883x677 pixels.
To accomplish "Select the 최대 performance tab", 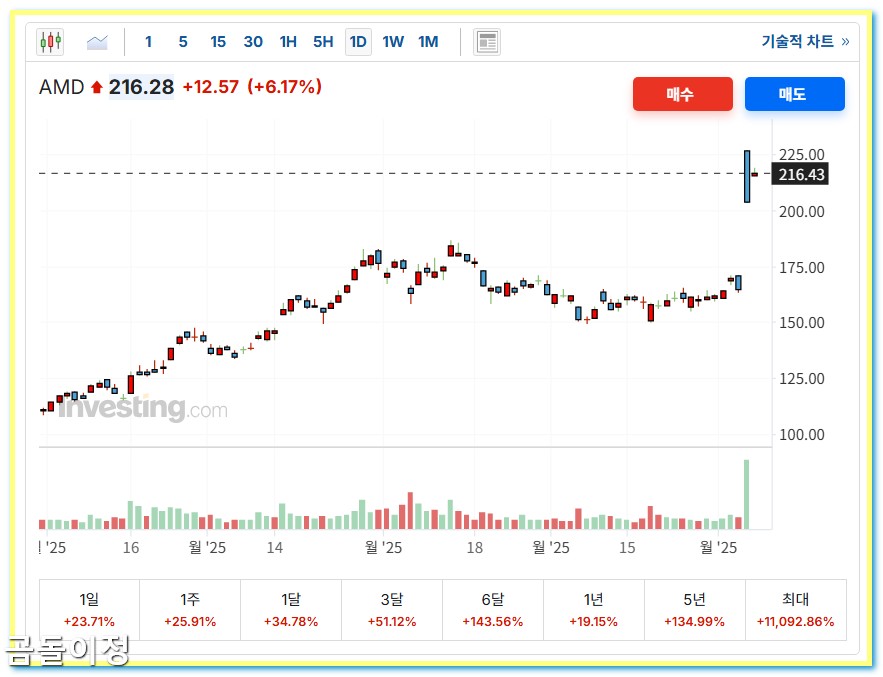I will point(796,609).
